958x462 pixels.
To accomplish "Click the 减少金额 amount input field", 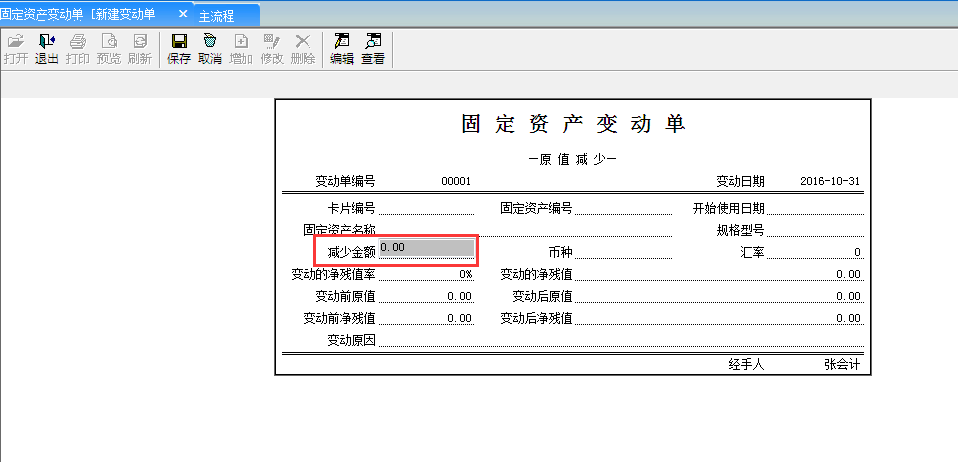I will 426,248.
